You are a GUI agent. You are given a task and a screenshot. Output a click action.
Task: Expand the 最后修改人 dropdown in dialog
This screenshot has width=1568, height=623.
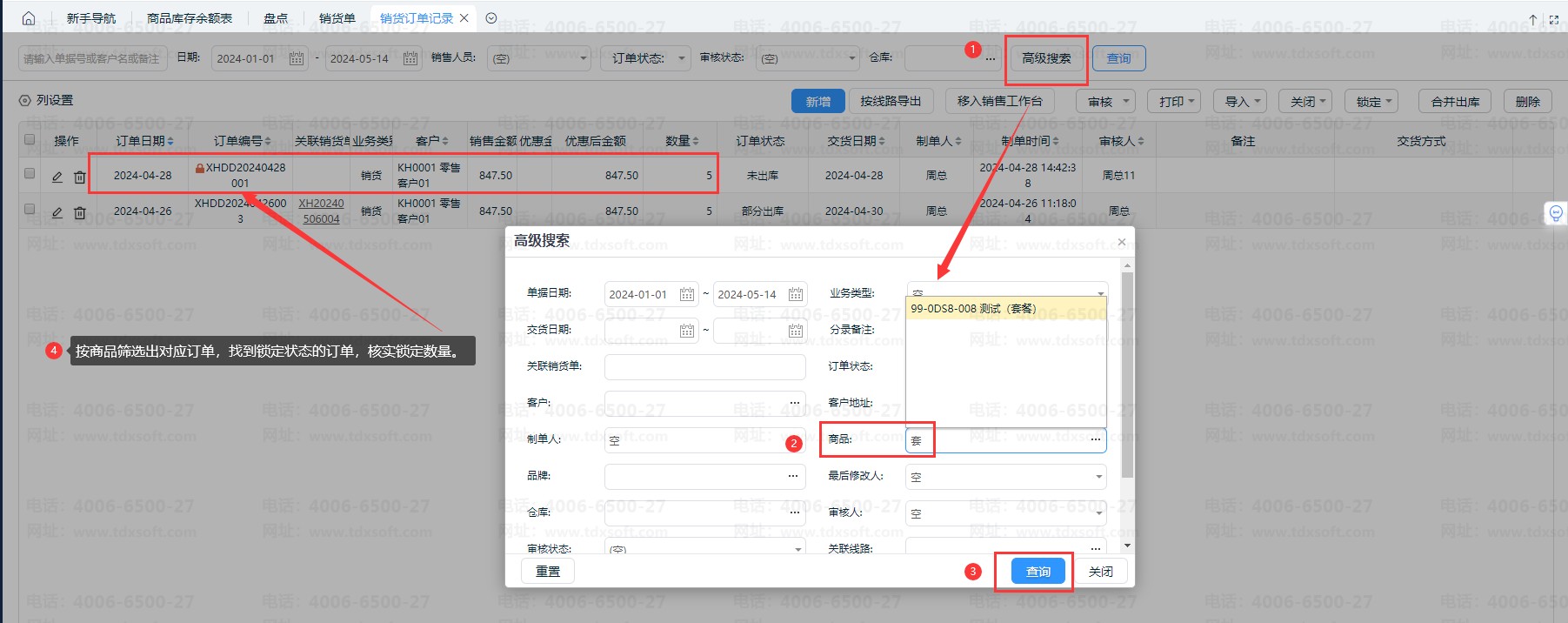pyautogui.click(x=1098, y=477)
